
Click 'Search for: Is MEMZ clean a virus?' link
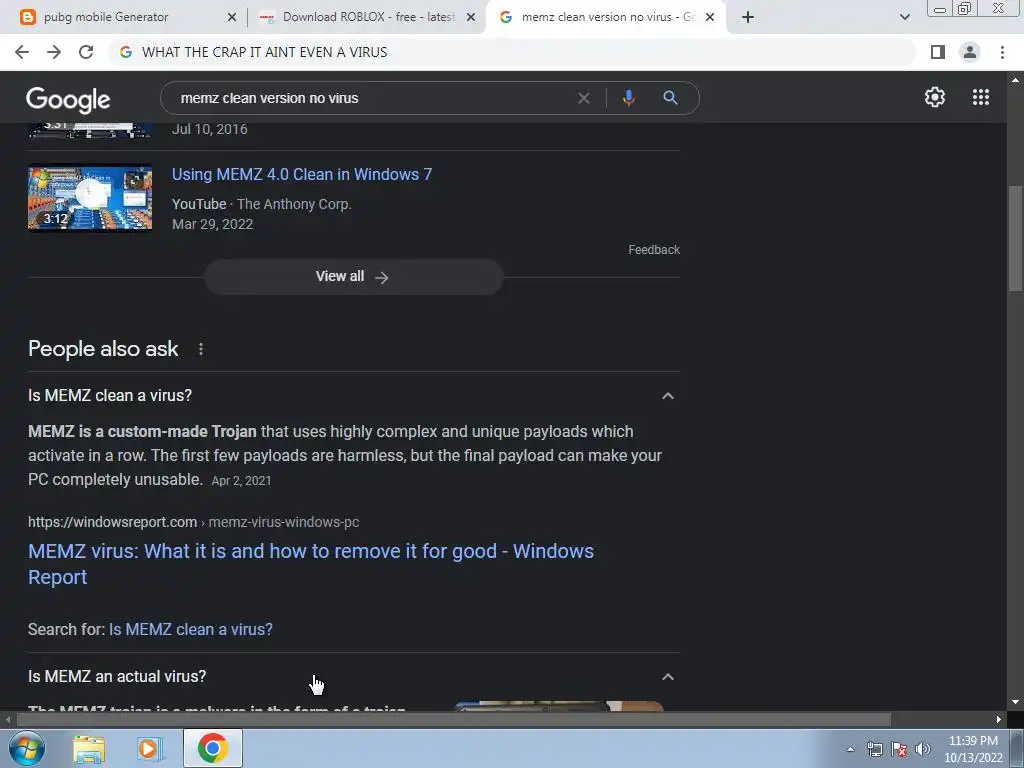(191, 630)
